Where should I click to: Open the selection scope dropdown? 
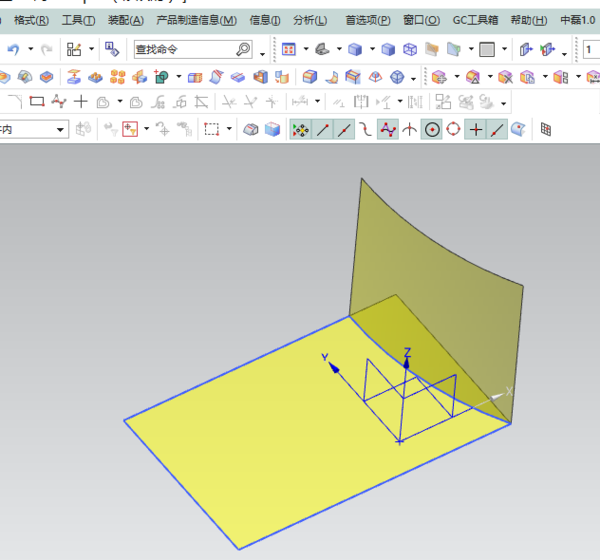pyautogui.click(x=61, y=128)
